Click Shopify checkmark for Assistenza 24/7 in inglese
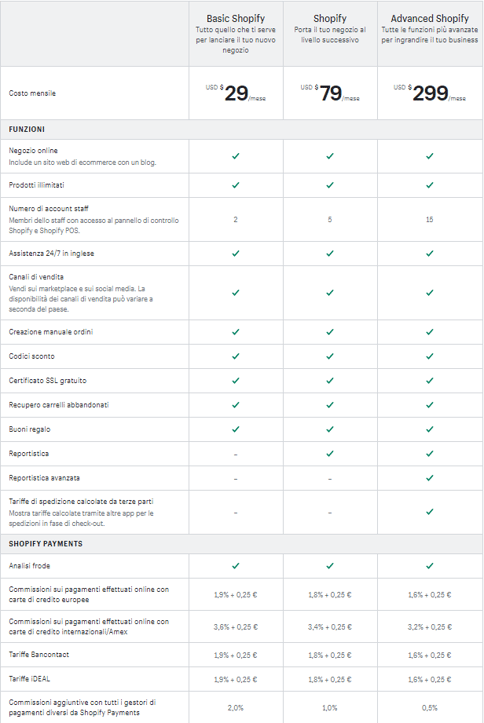 [x=330, y=253]
